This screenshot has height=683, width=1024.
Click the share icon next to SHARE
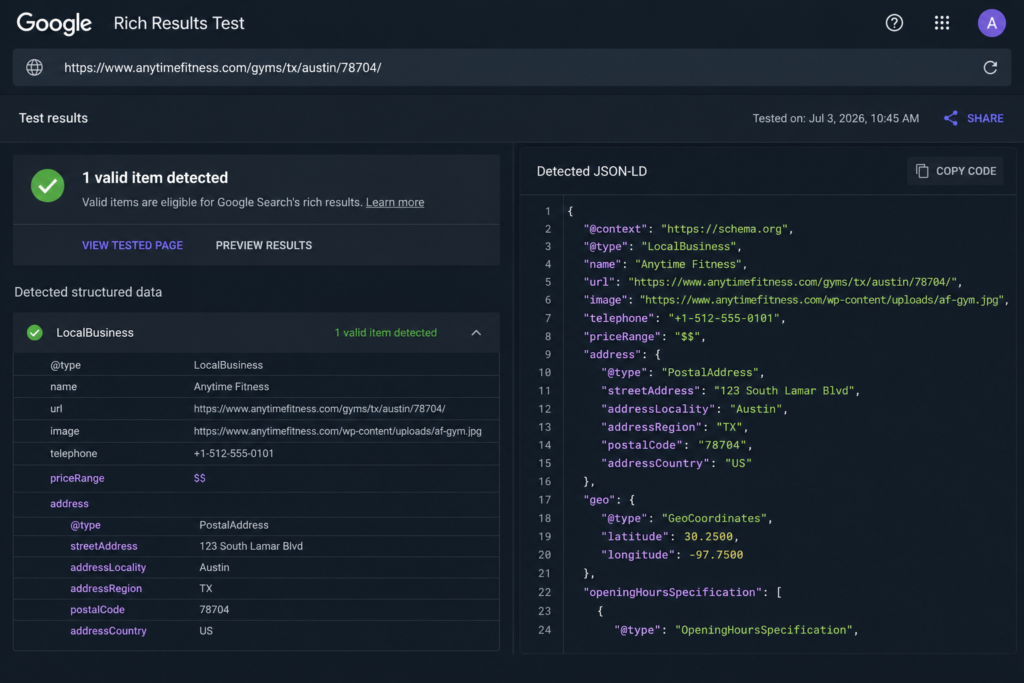pyautogui.click(x=951, y=118)
